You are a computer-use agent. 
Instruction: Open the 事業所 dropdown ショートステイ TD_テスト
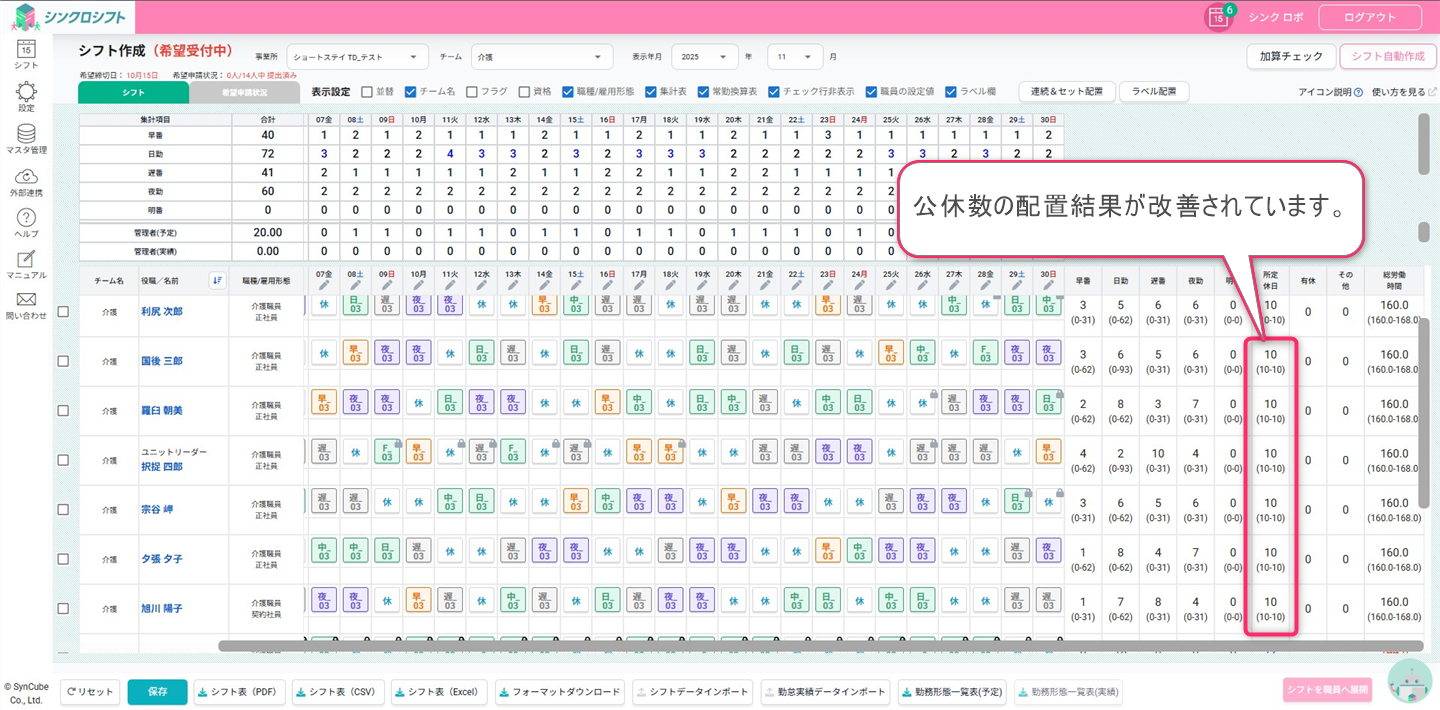pyautogui.click(x=357, y=57)
